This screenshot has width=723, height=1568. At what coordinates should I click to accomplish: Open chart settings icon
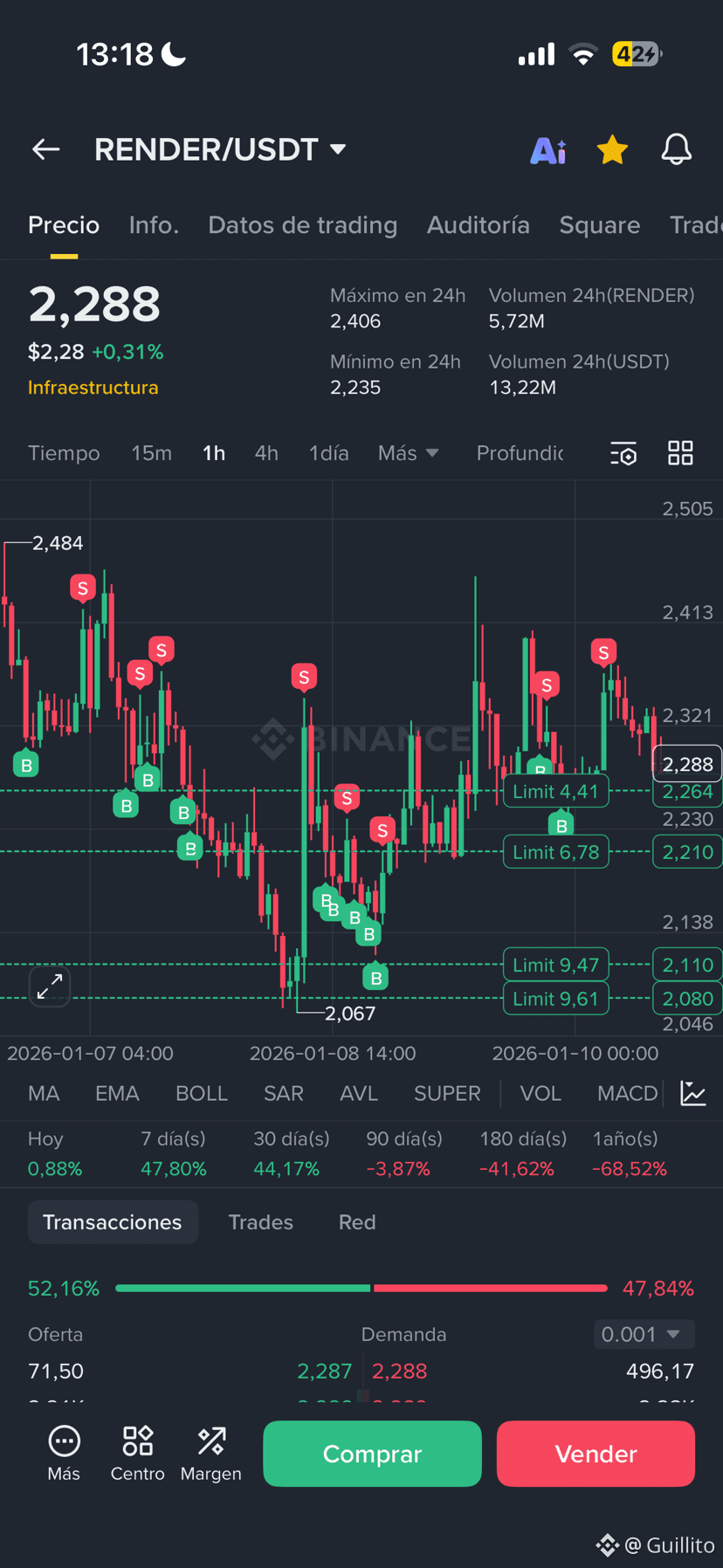(623, 453)
